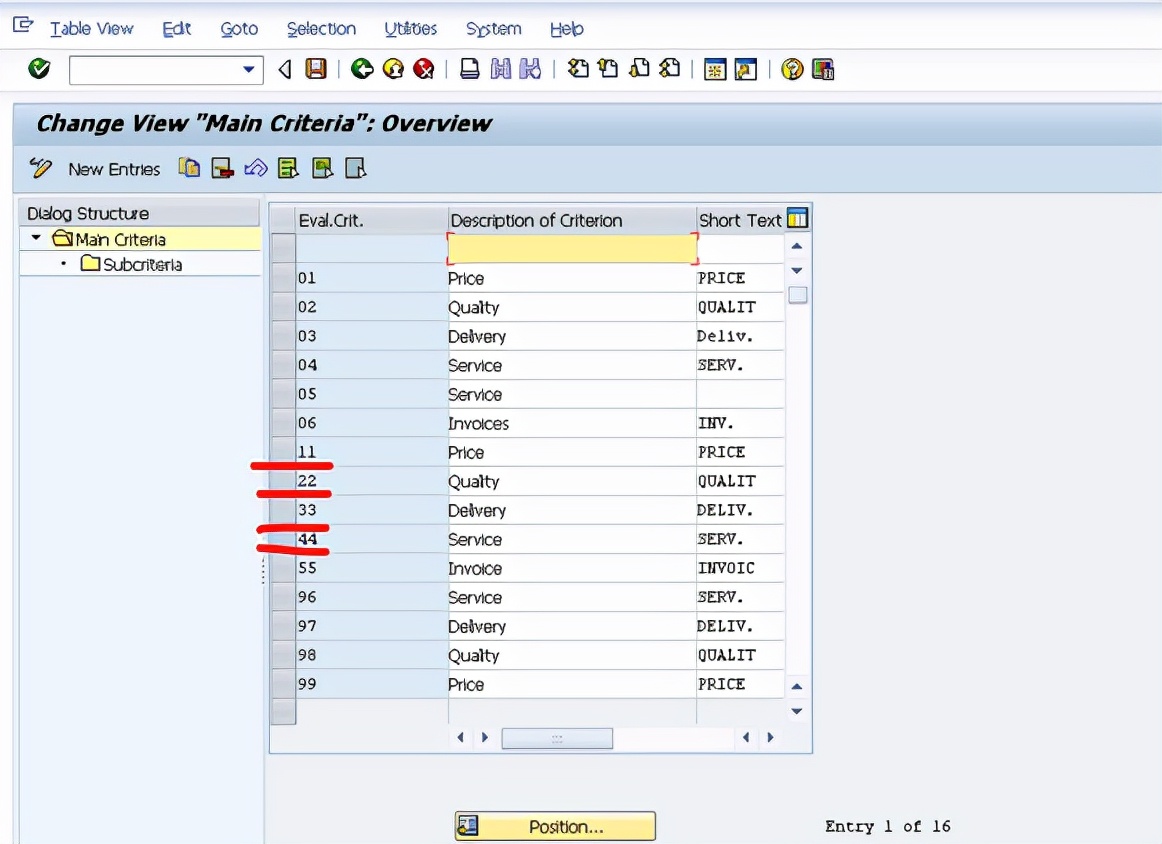Click the New Entries button
The width and height of the screenshot is (1162, 844).
pos(113,168)
